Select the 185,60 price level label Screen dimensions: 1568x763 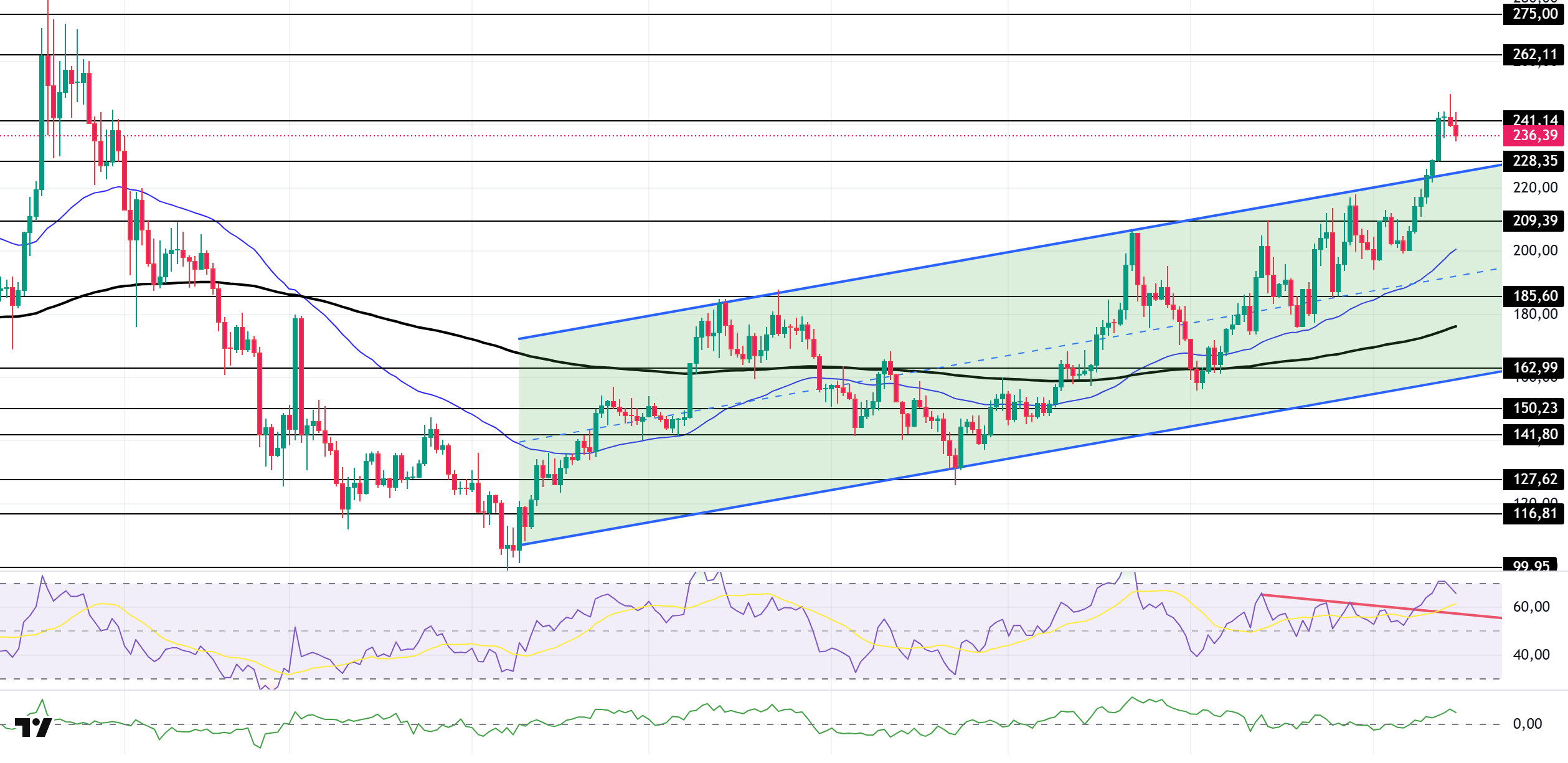(x=1535, y=296)
